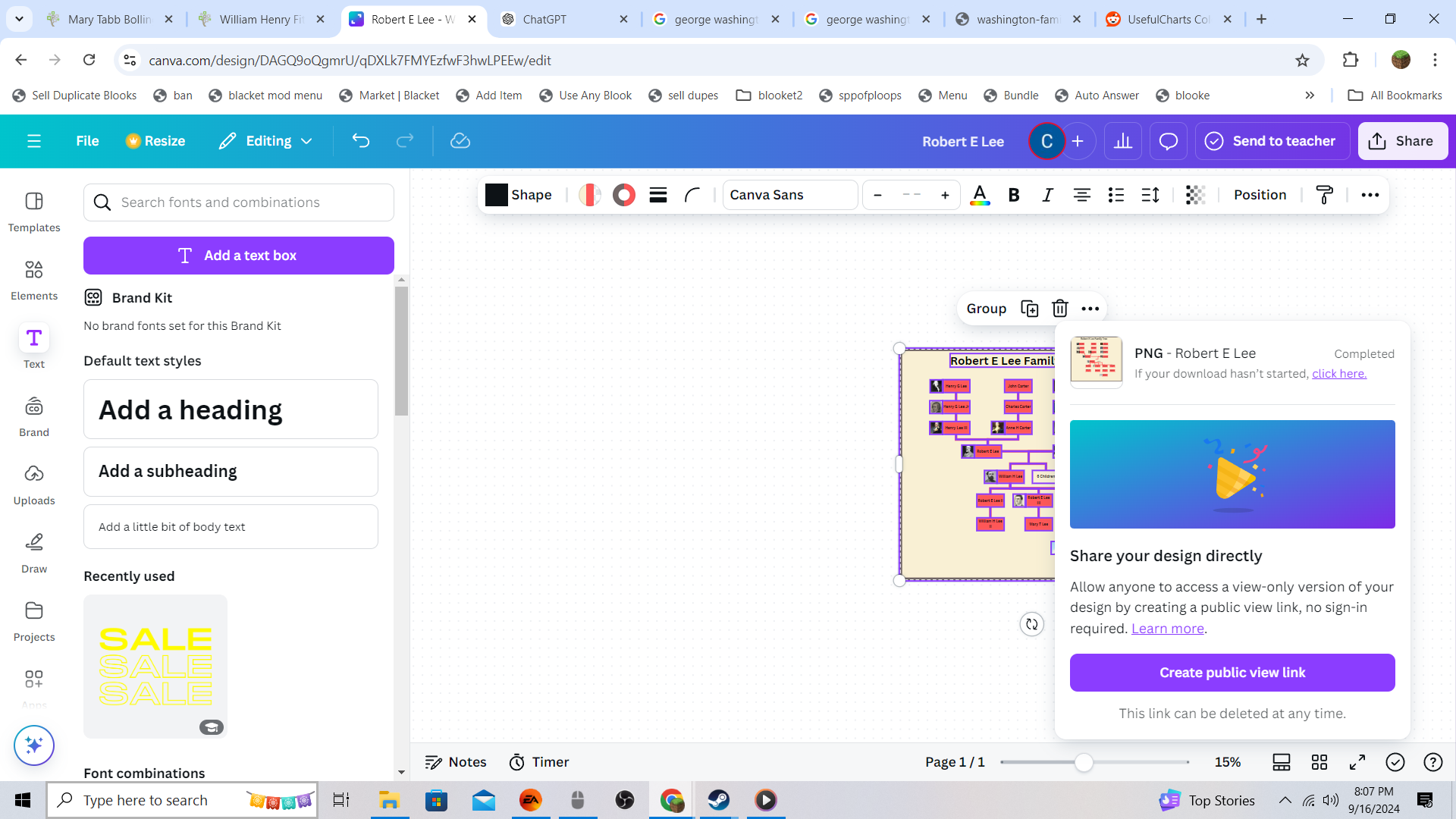
Task: Undo the last action
Action: click(x=361, y=141)
